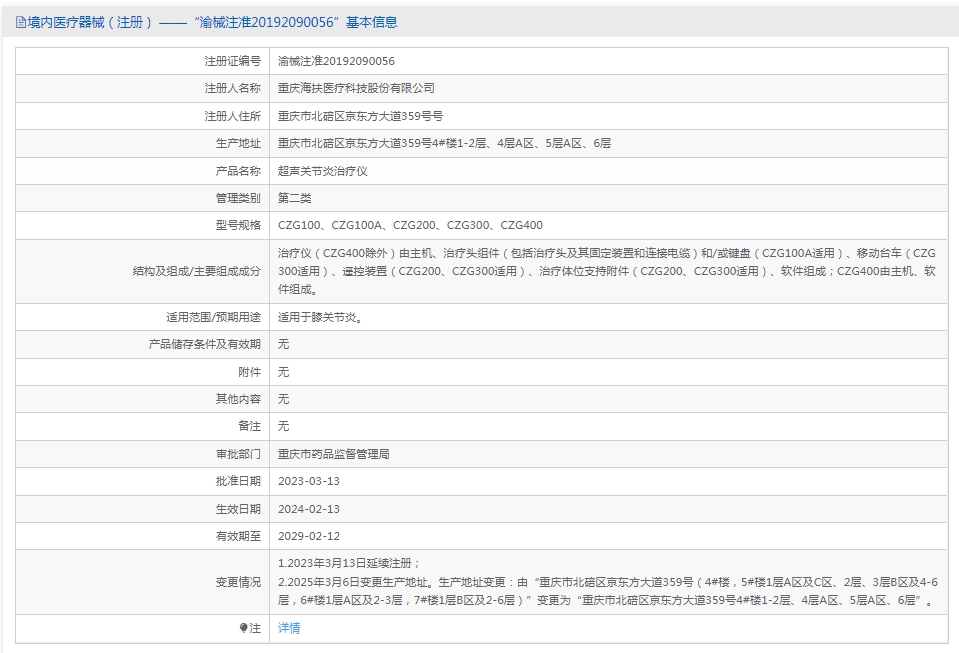Viewport: 959px width, 653px height.
Task: Click the registrant address value ending 359号号
Action: tap(360, 116)
